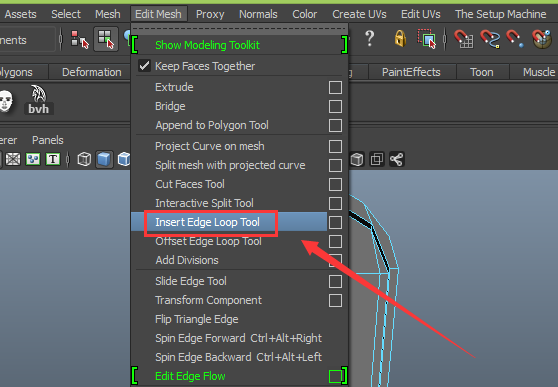Enable snap to points magnet icon
The width and height of the screenshot is (558, 387).
point(515,38)
